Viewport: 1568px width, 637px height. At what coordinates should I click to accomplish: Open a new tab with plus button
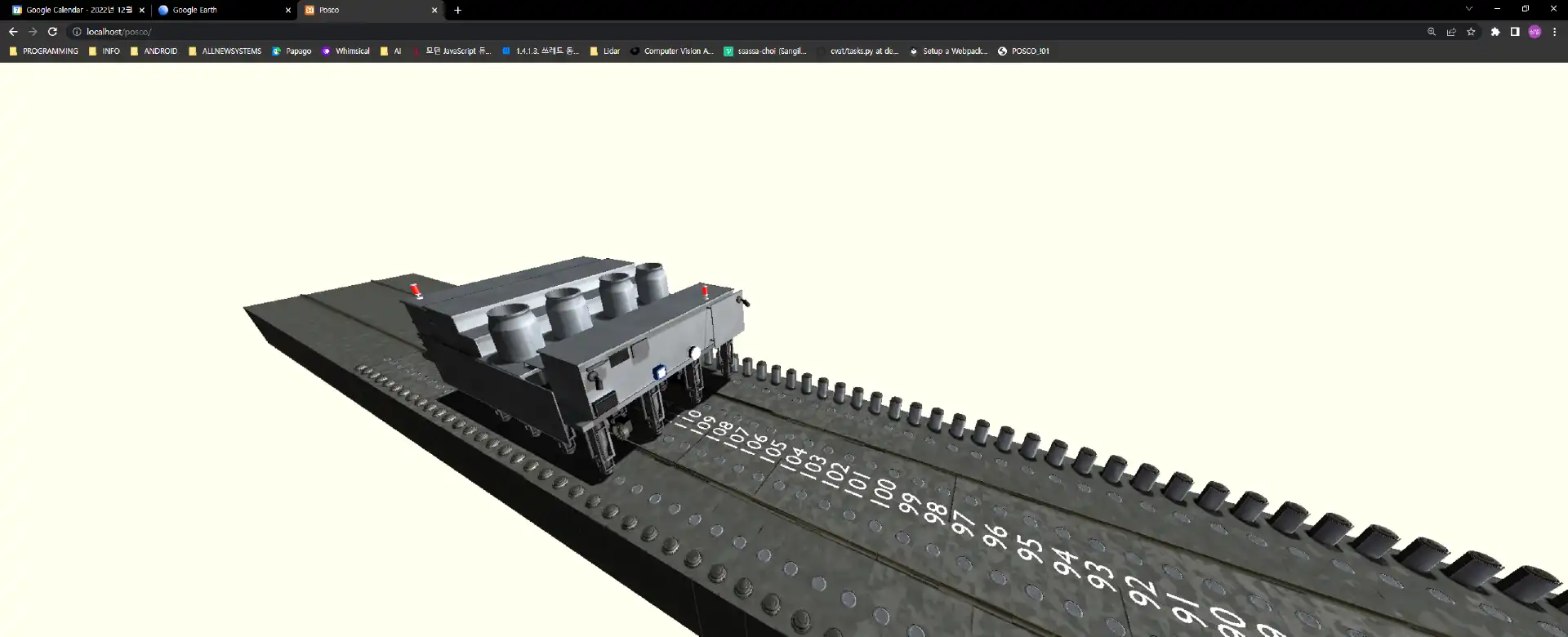coord(457,11)
